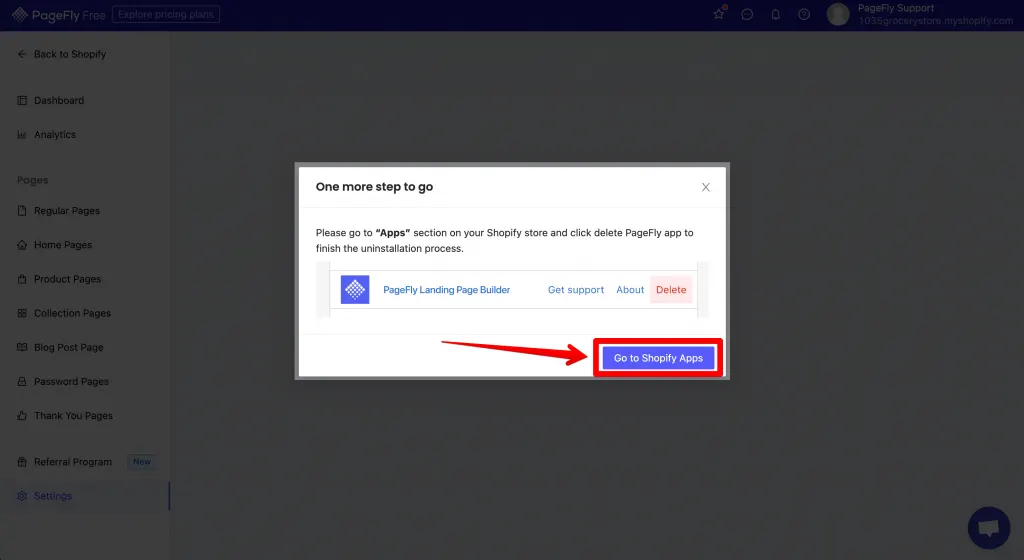Viewport: 1024px width, 560px height.
Task: Open Blog Post Page in the sidebar
Action: click(69, 347)
